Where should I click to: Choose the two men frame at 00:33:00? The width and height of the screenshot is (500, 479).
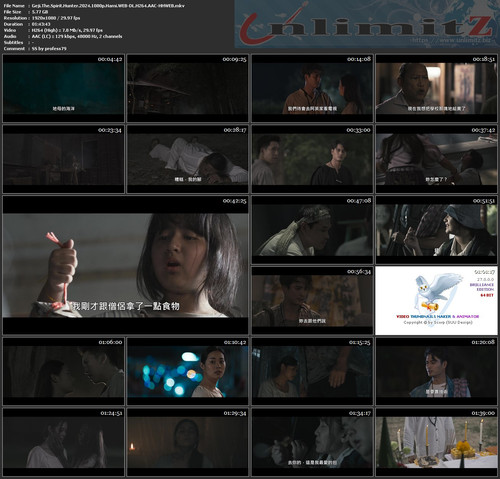pos(312,159)
